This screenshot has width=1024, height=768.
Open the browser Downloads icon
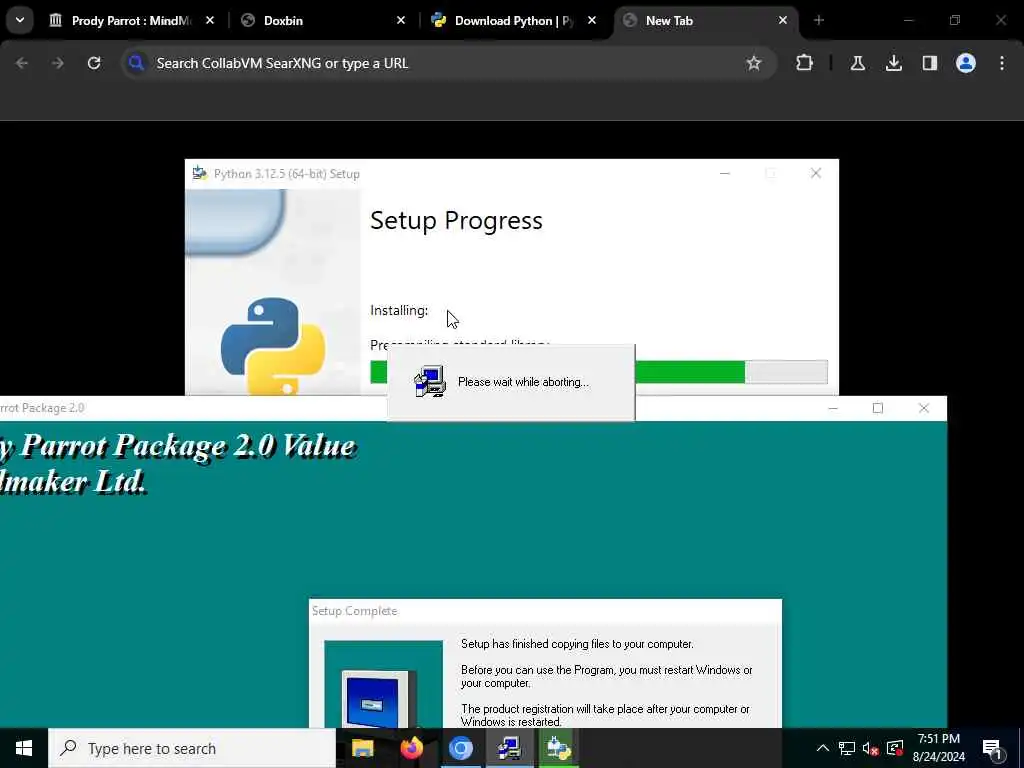893,63
